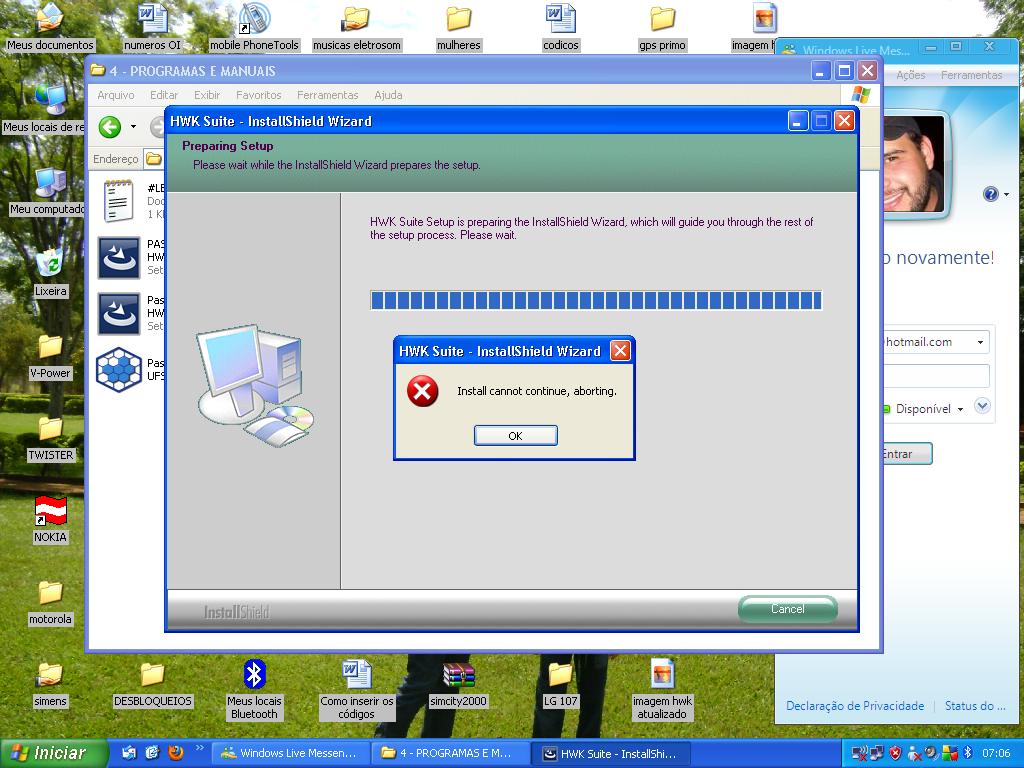The height and width of the screenshot is (768, 1024).
Task: Open the TWISTER folder
Action: [50, 438]
